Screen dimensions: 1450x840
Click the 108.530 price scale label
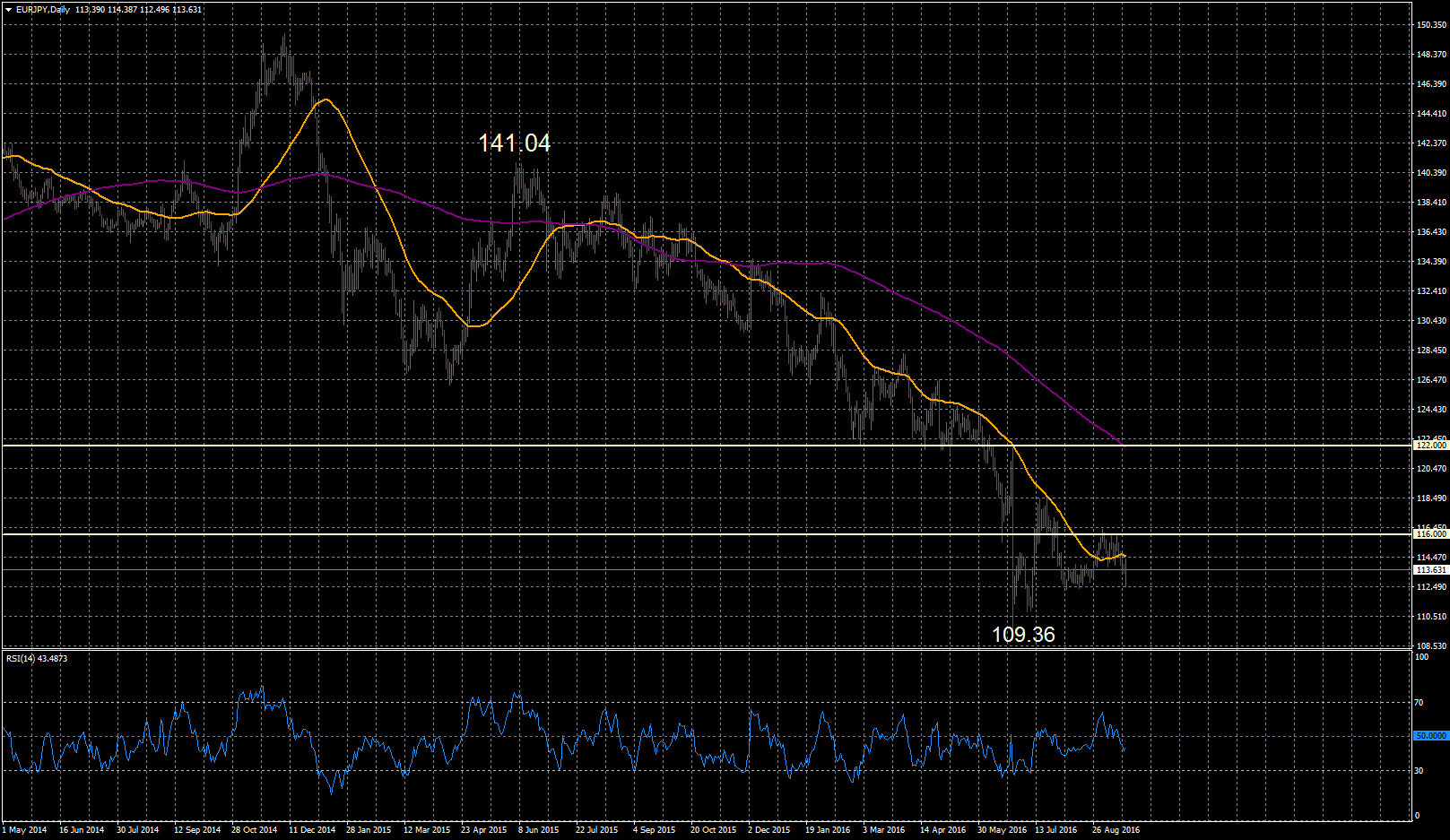[1431, 646]
